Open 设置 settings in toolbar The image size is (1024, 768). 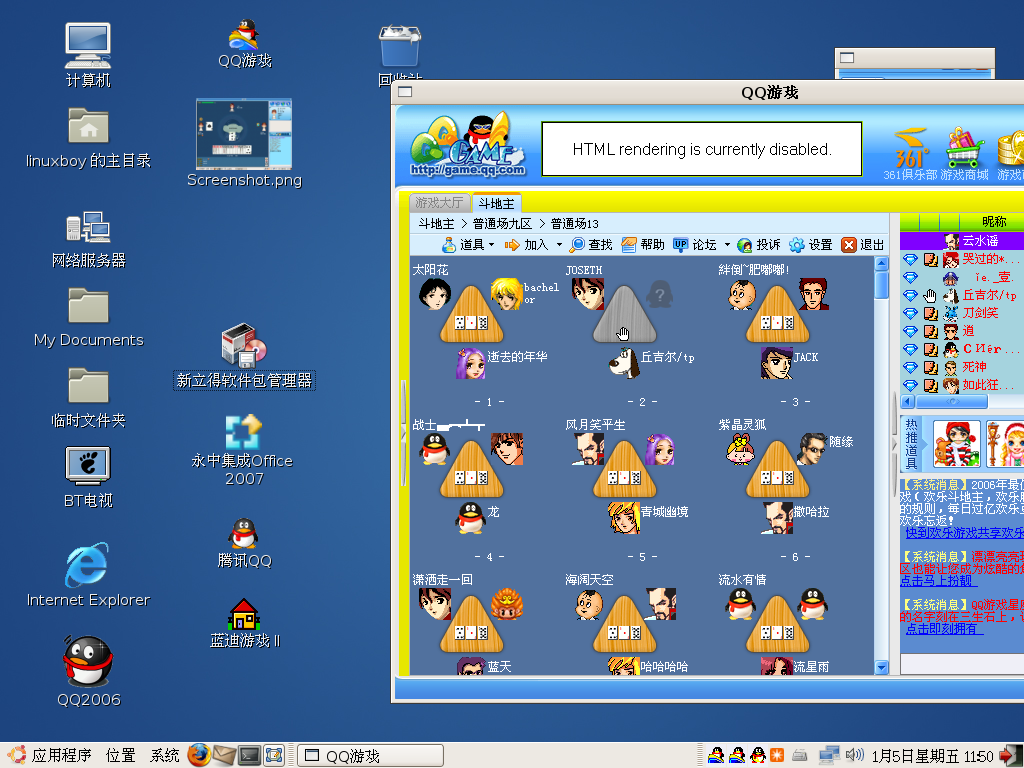point(810,245)
